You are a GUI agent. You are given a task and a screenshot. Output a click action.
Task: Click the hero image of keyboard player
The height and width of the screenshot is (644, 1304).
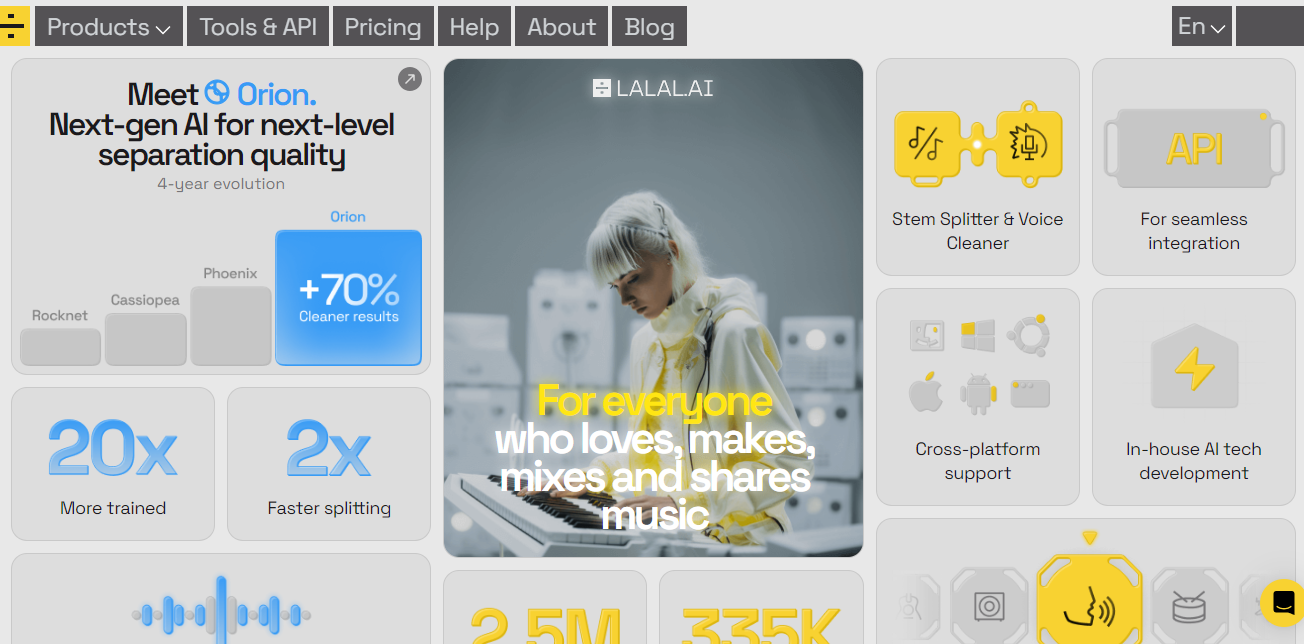(653, 307)
